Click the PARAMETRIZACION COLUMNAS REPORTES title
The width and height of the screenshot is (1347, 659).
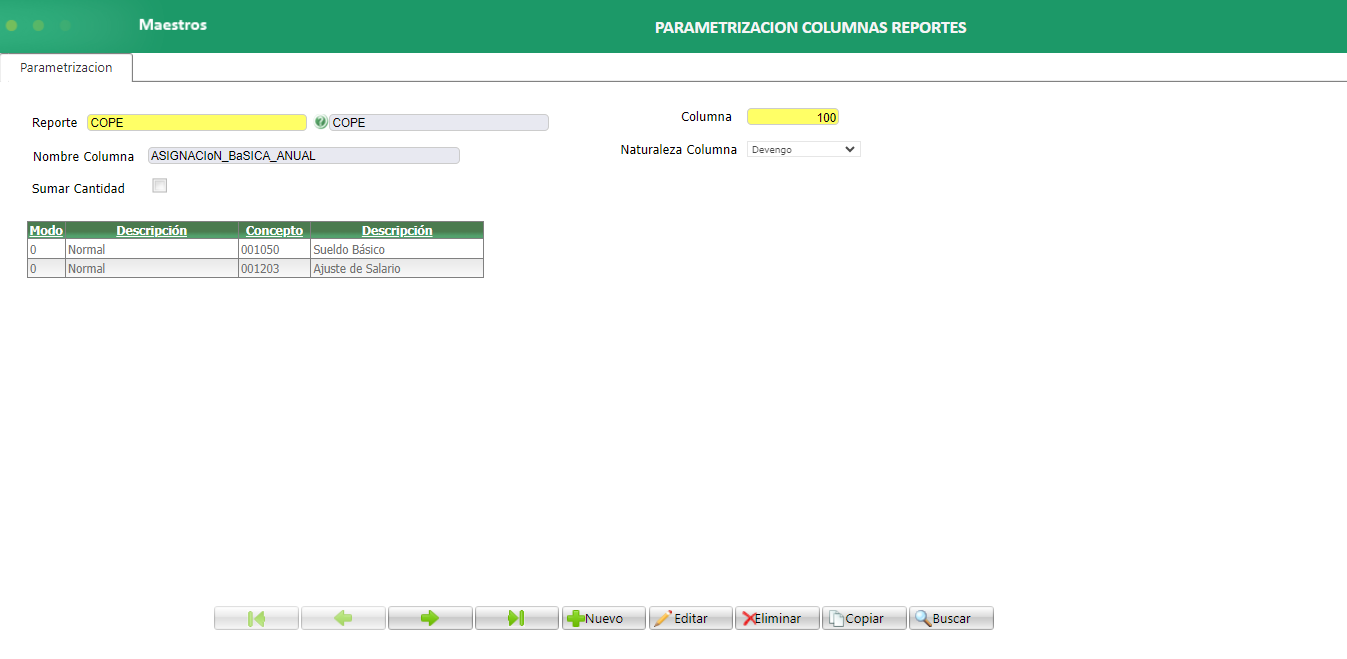[x=810, y=28]
